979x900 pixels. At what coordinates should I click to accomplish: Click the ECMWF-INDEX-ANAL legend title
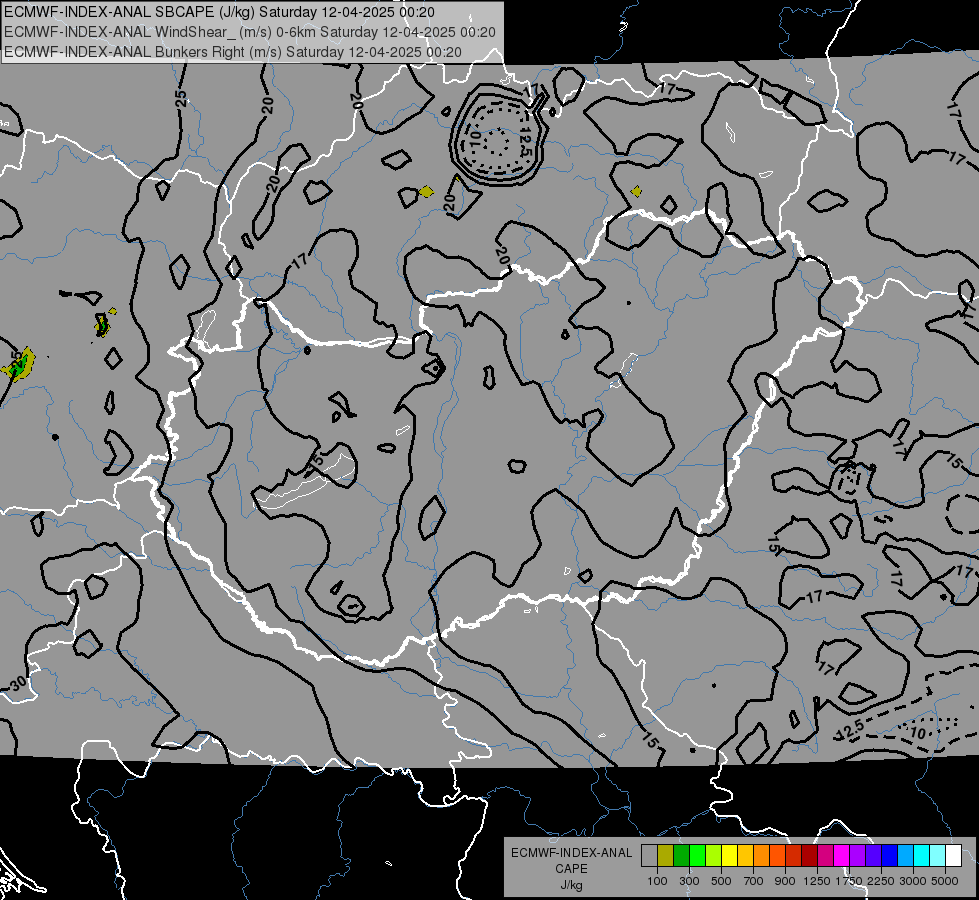571,853
